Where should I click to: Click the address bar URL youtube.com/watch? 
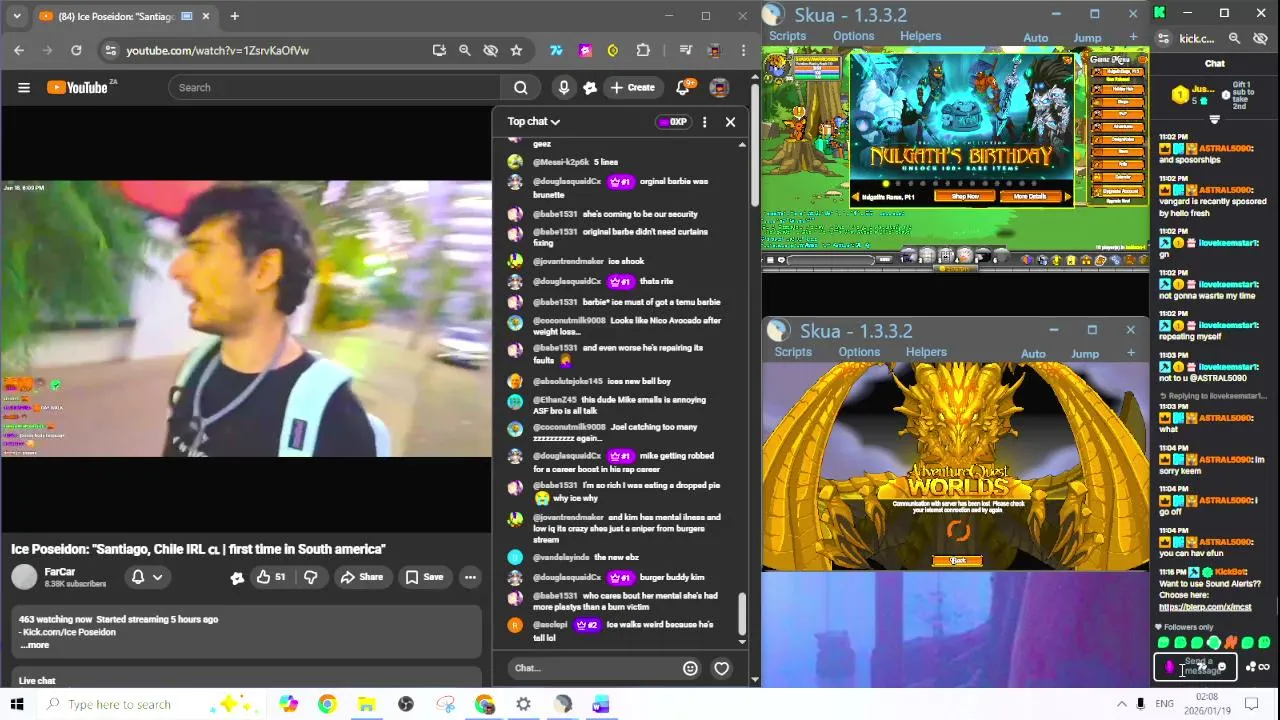click(217, 50)
